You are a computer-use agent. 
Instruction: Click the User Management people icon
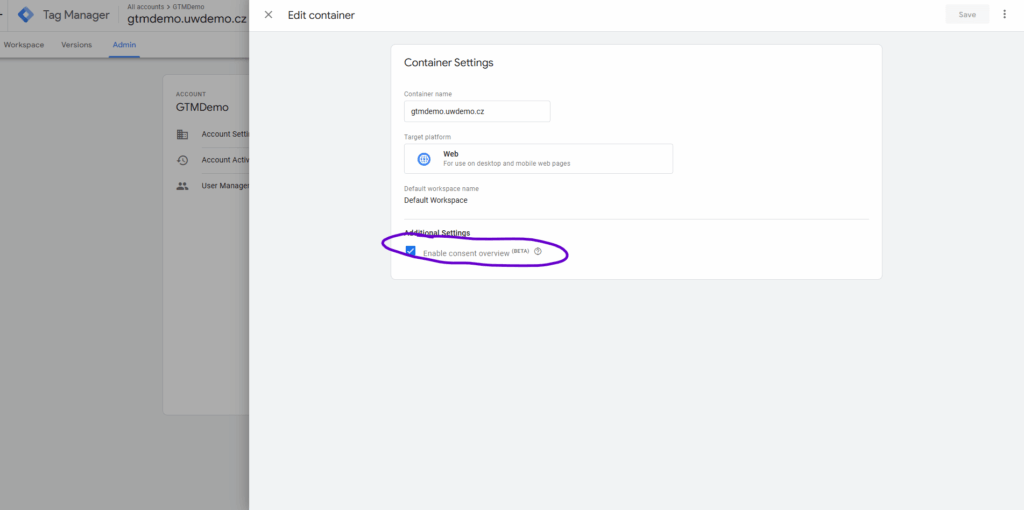(182, 185)
